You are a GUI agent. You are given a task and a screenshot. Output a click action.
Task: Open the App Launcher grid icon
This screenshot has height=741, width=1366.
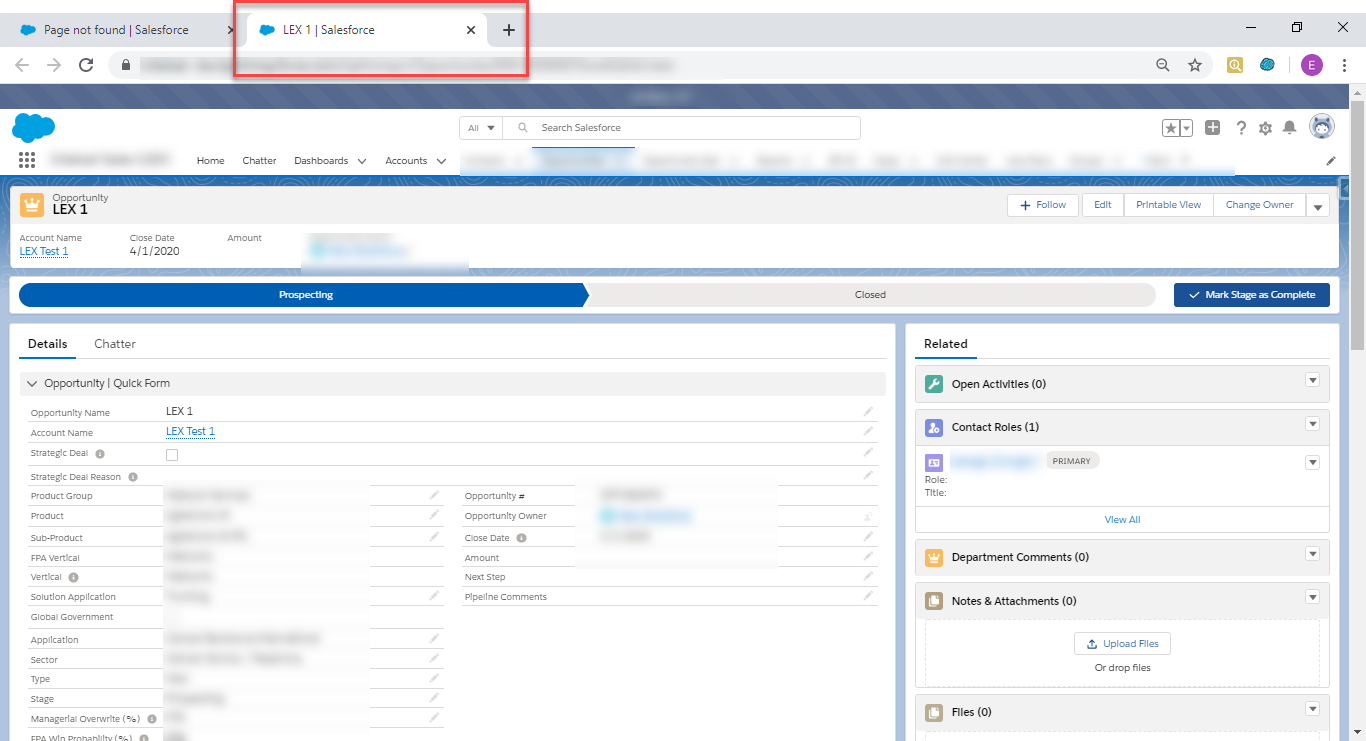click(x=27, y=160)
